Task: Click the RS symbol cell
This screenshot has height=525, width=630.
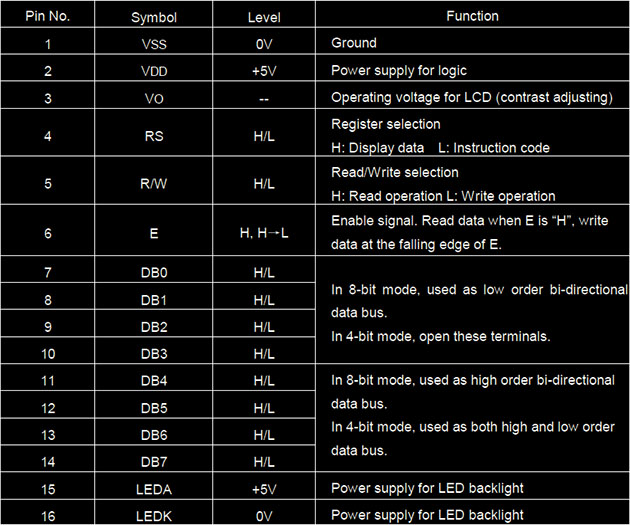Action: [152, 136]
